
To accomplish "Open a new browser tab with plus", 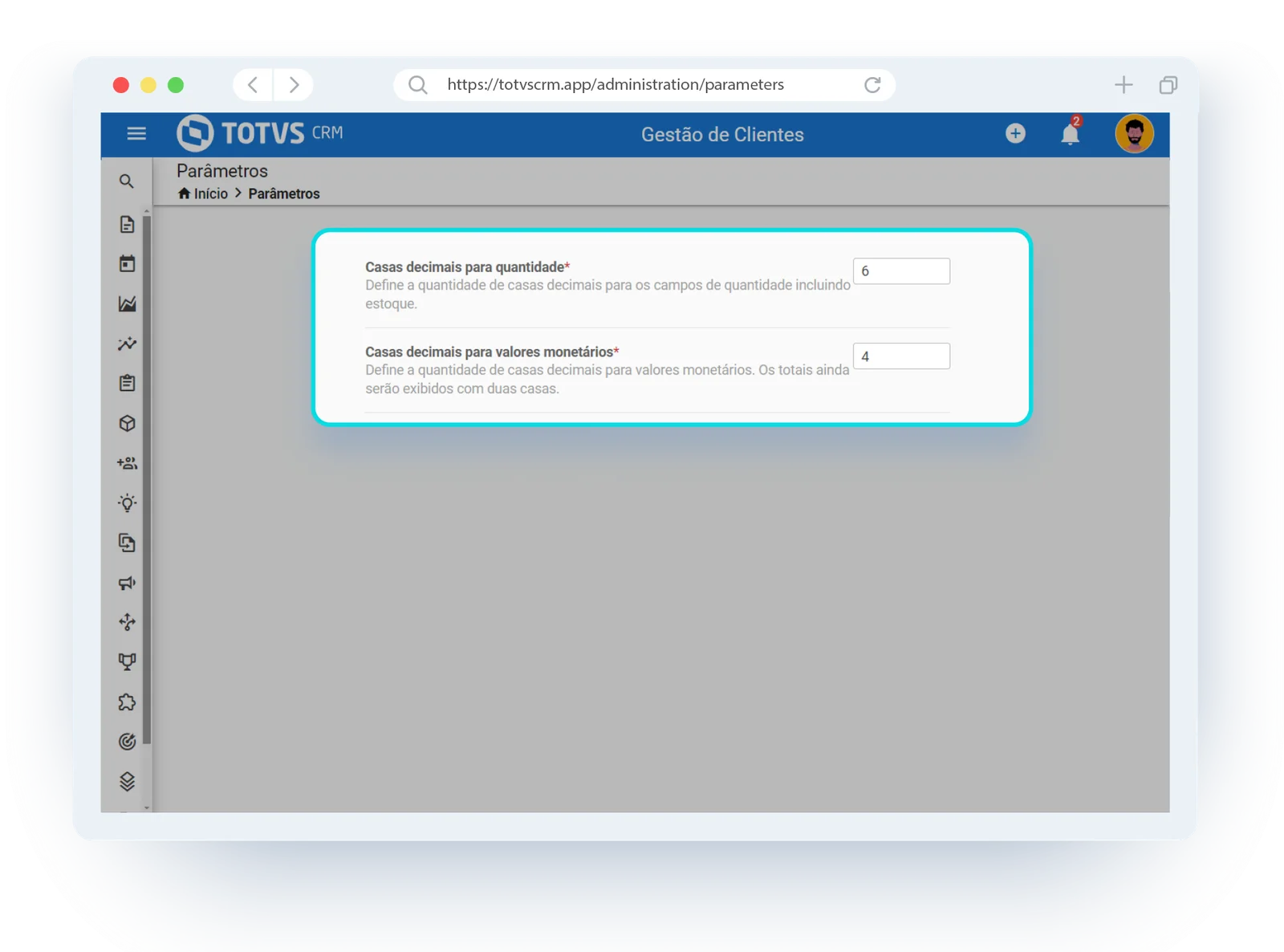I will (x=1123, y=84).
